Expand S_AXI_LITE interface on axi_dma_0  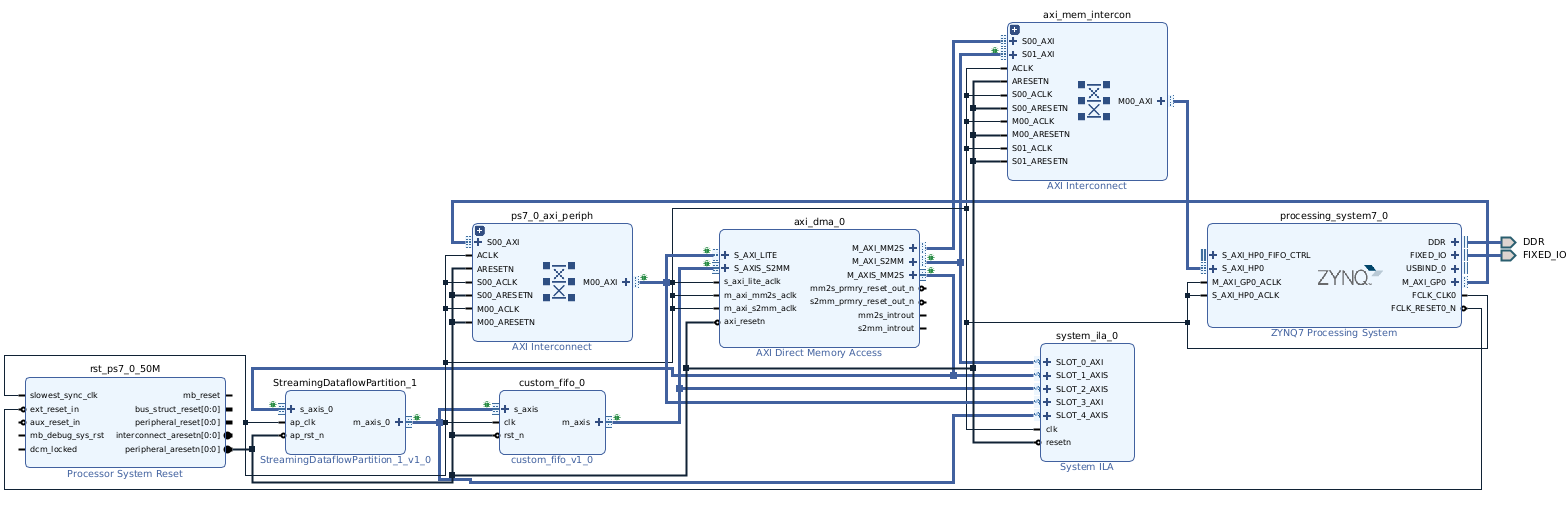(725, 255)
